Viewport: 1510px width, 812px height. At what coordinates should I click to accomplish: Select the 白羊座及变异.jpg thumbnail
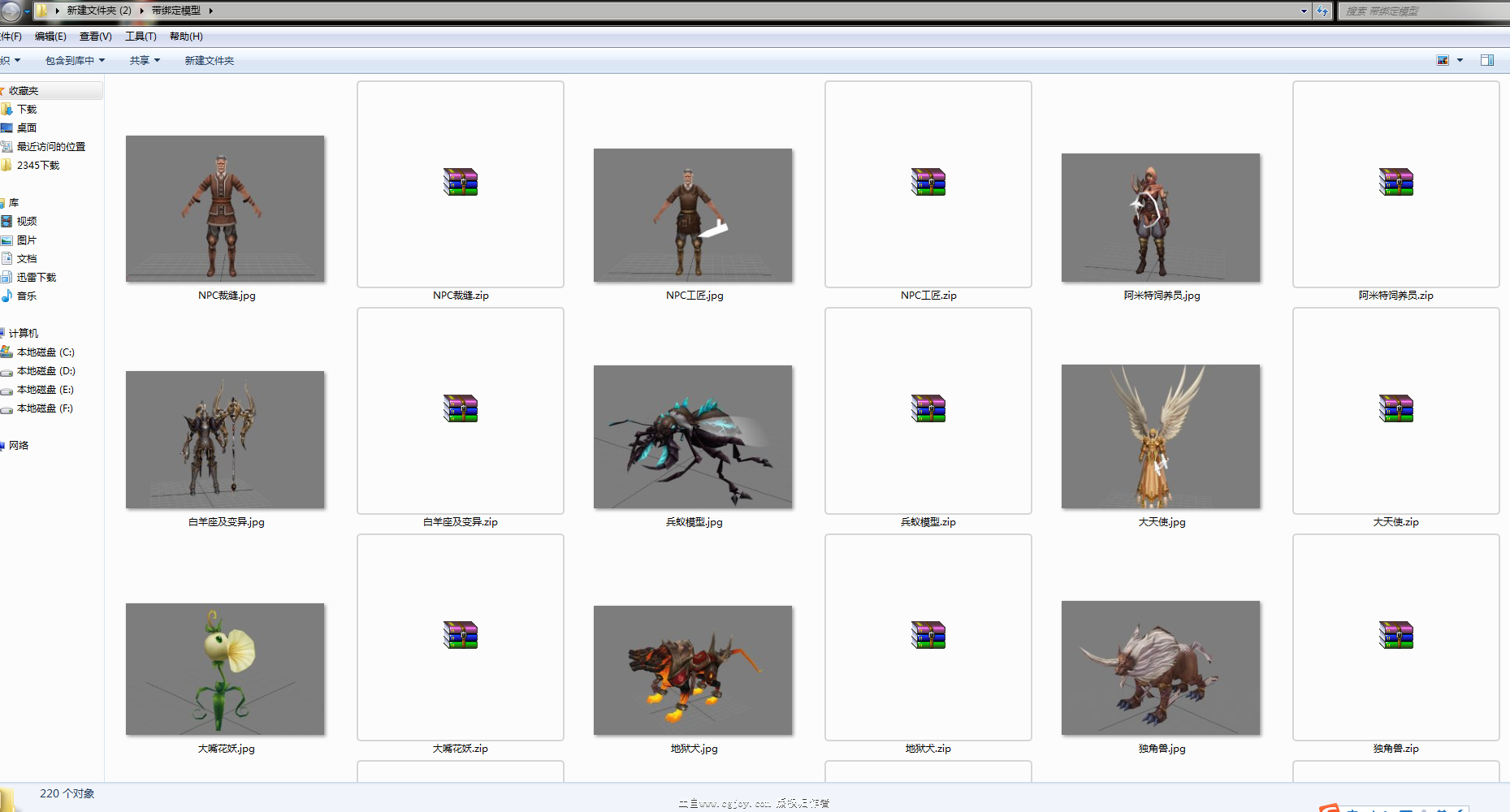[x=225, y=440]
